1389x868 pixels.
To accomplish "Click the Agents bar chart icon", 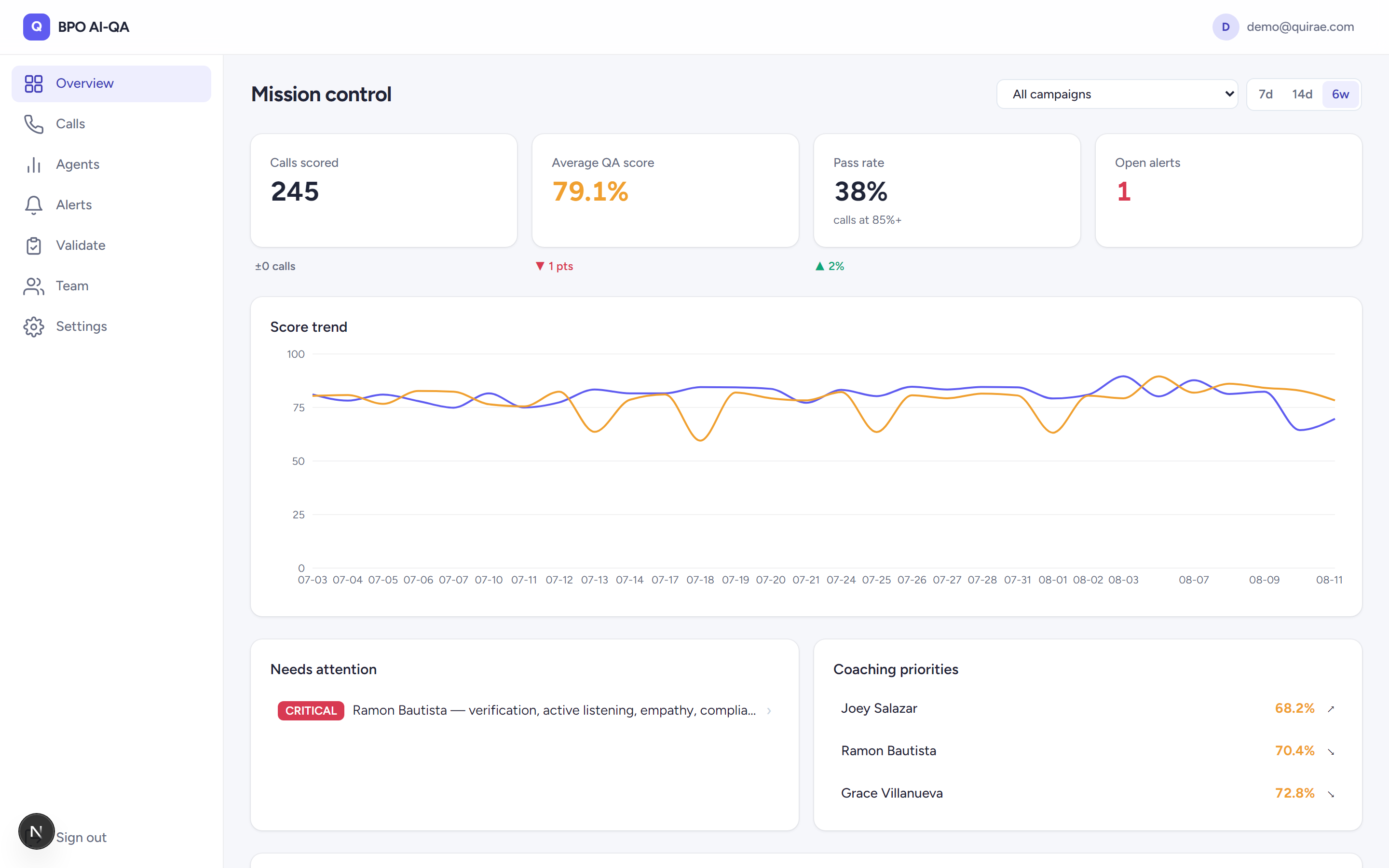I will click(x=34, y=165).
